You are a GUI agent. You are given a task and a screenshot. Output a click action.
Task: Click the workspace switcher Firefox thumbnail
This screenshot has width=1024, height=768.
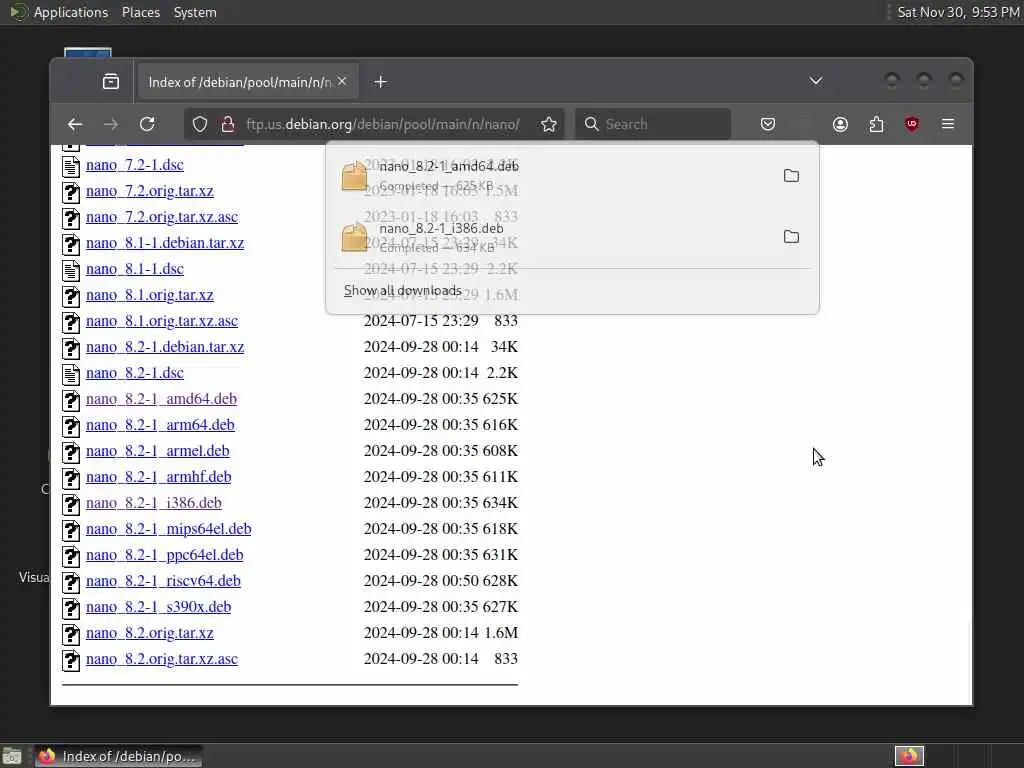click(x=909, y=756)
